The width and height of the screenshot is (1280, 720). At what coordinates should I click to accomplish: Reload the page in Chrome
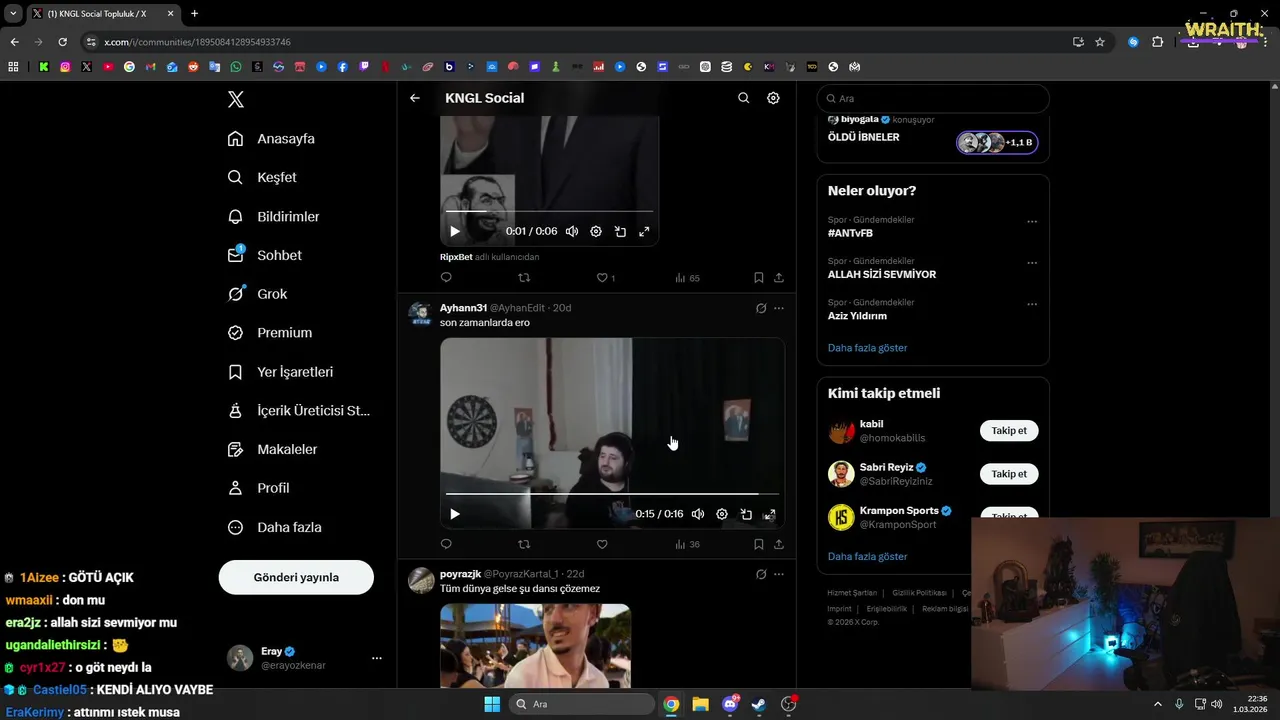[62, 42]
